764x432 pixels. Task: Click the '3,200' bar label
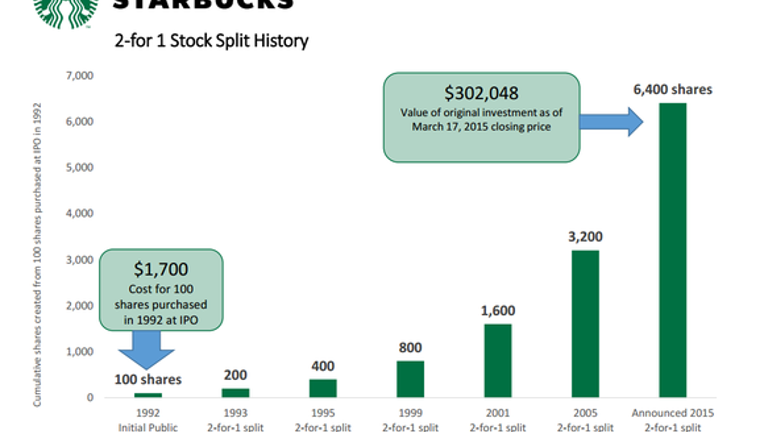coord(585,237)
